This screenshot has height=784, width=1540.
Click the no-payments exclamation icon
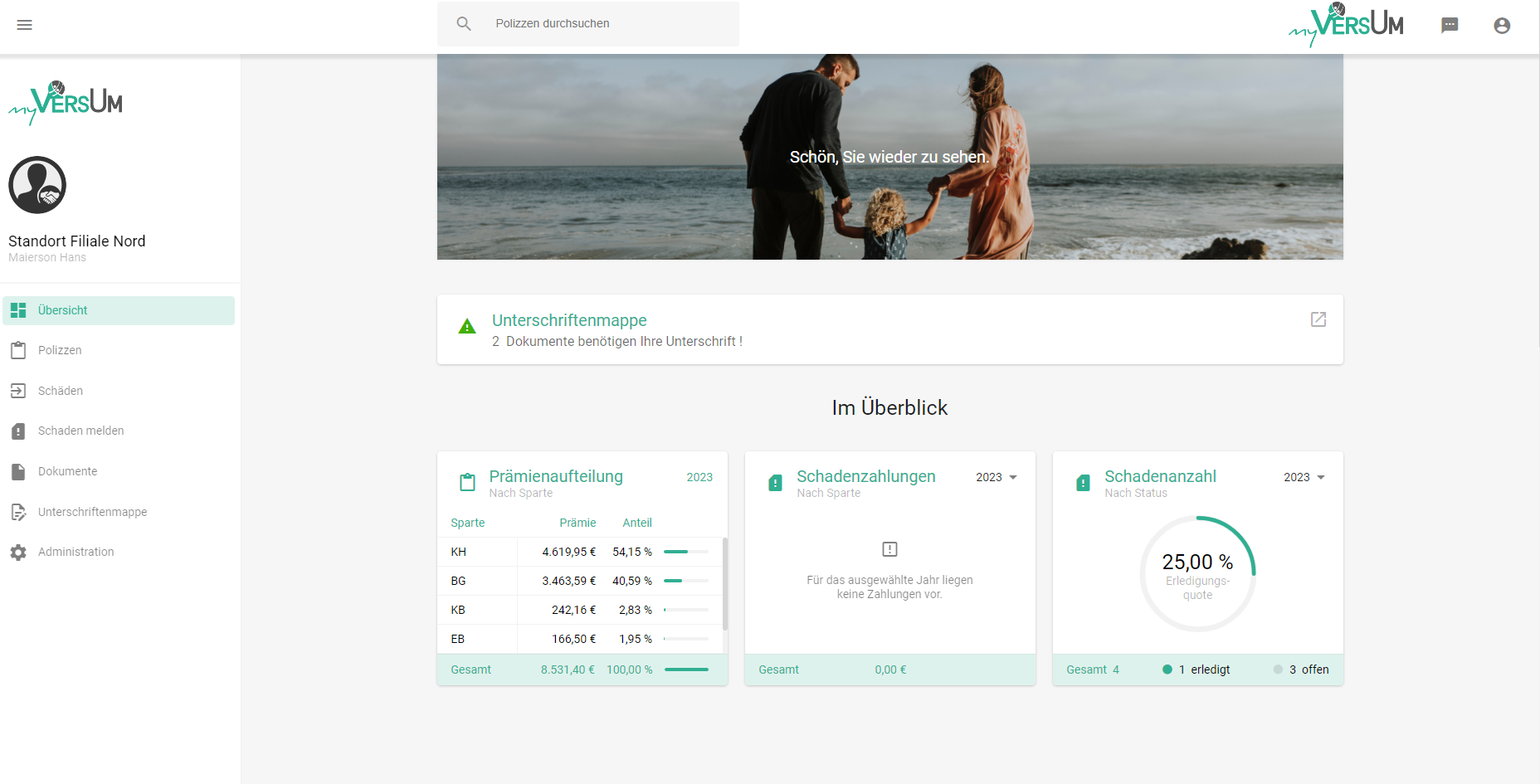click(889, 549)
